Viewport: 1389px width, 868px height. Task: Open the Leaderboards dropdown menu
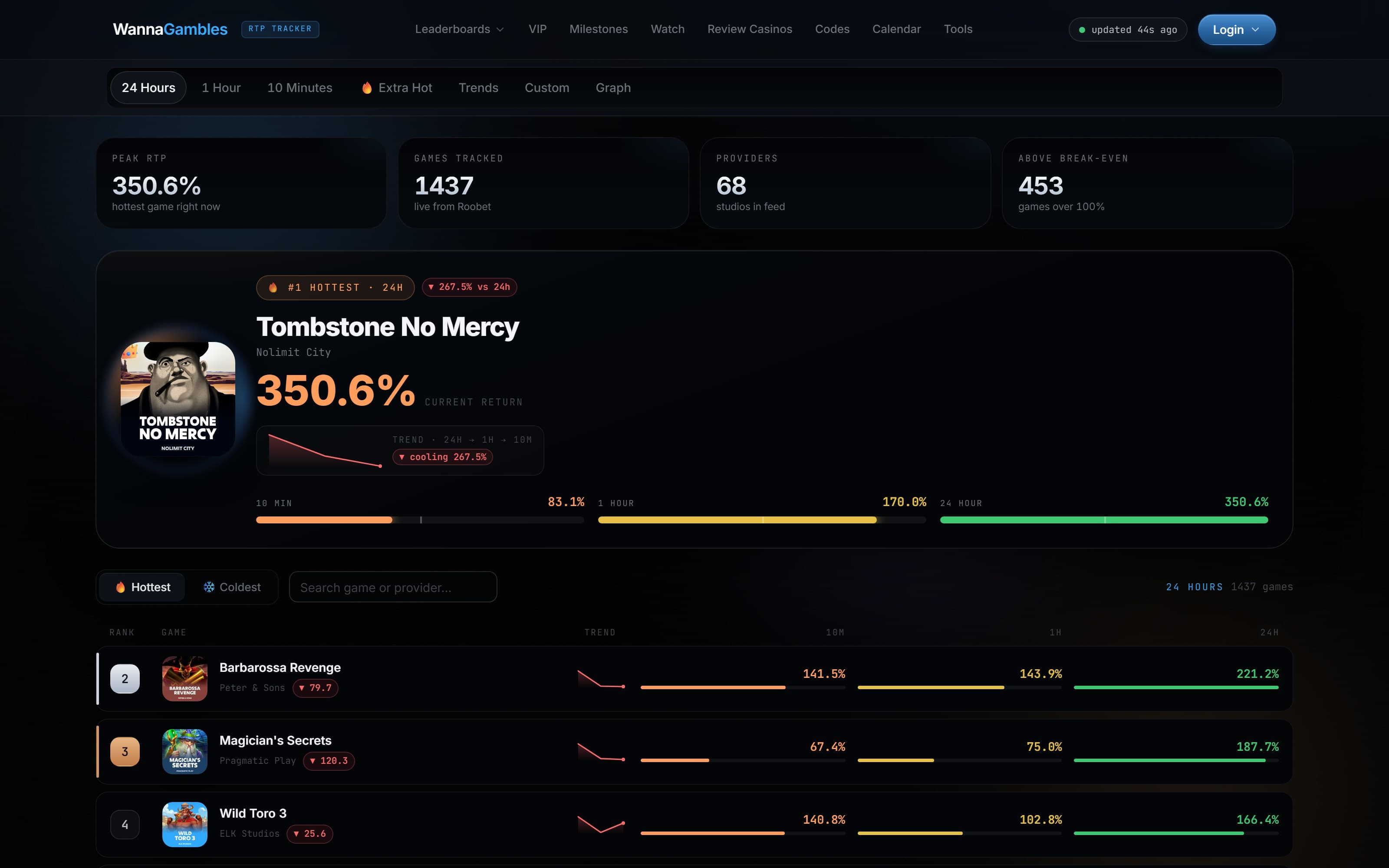pyautogui.click(x=459, y=29)
